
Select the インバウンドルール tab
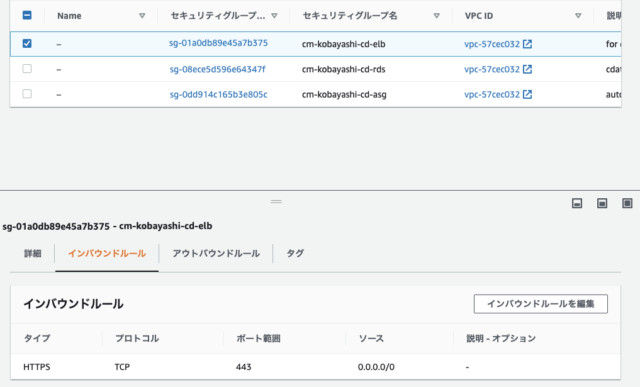[x=107, y=254]
